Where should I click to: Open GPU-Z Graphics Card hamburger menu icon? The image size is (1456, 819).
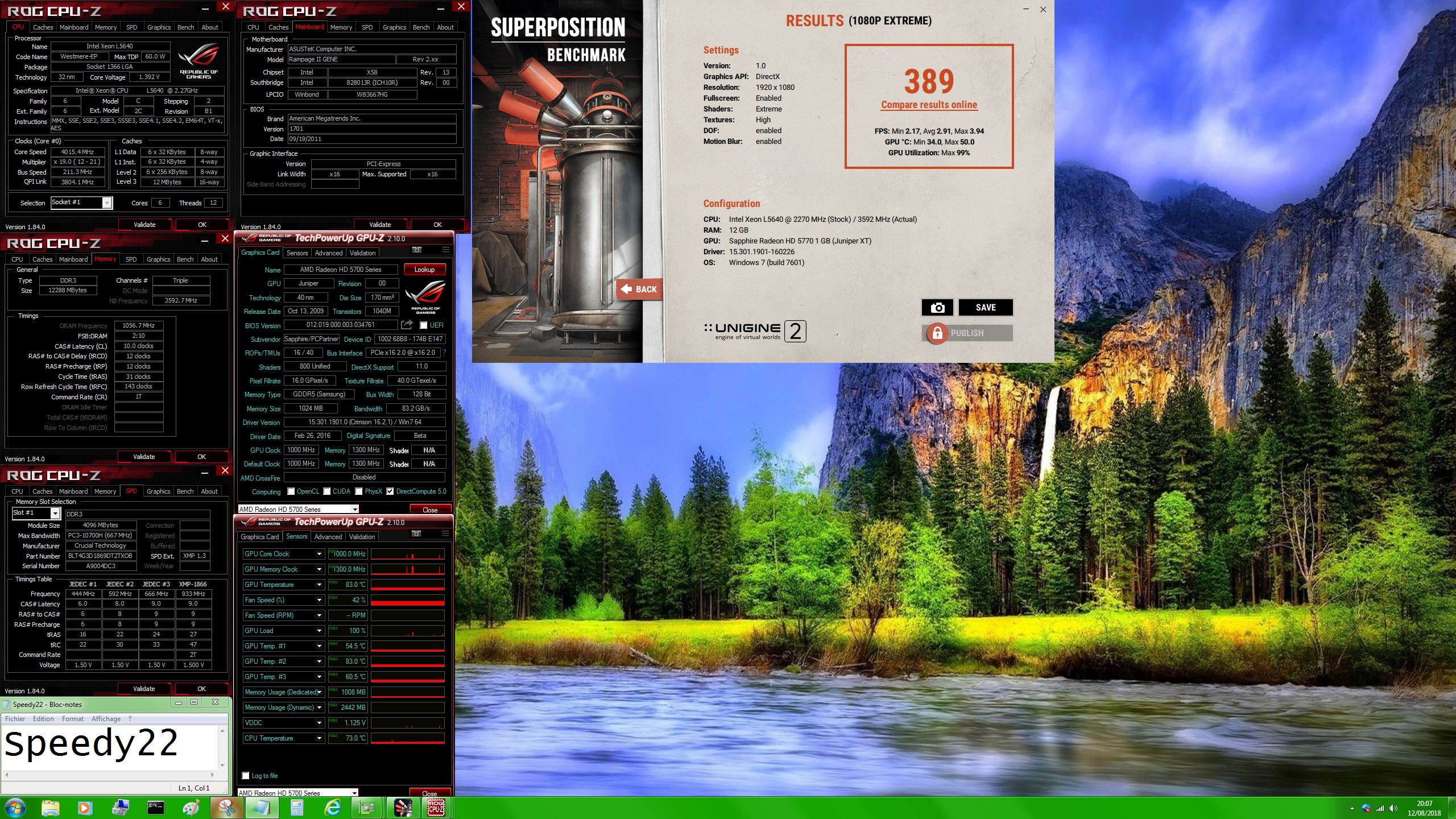[x=445, y=250]
